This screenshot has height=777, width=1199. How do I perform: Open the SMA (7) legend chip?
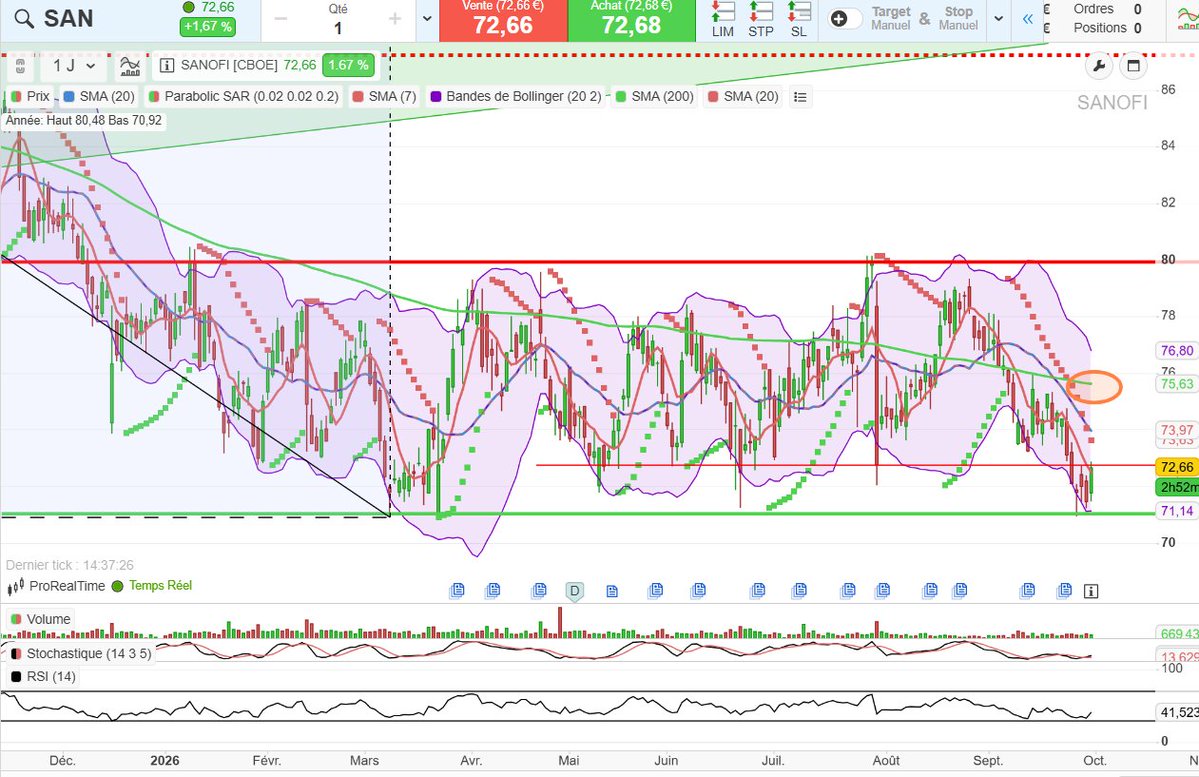pyautogui.click(x=384, y=96)
